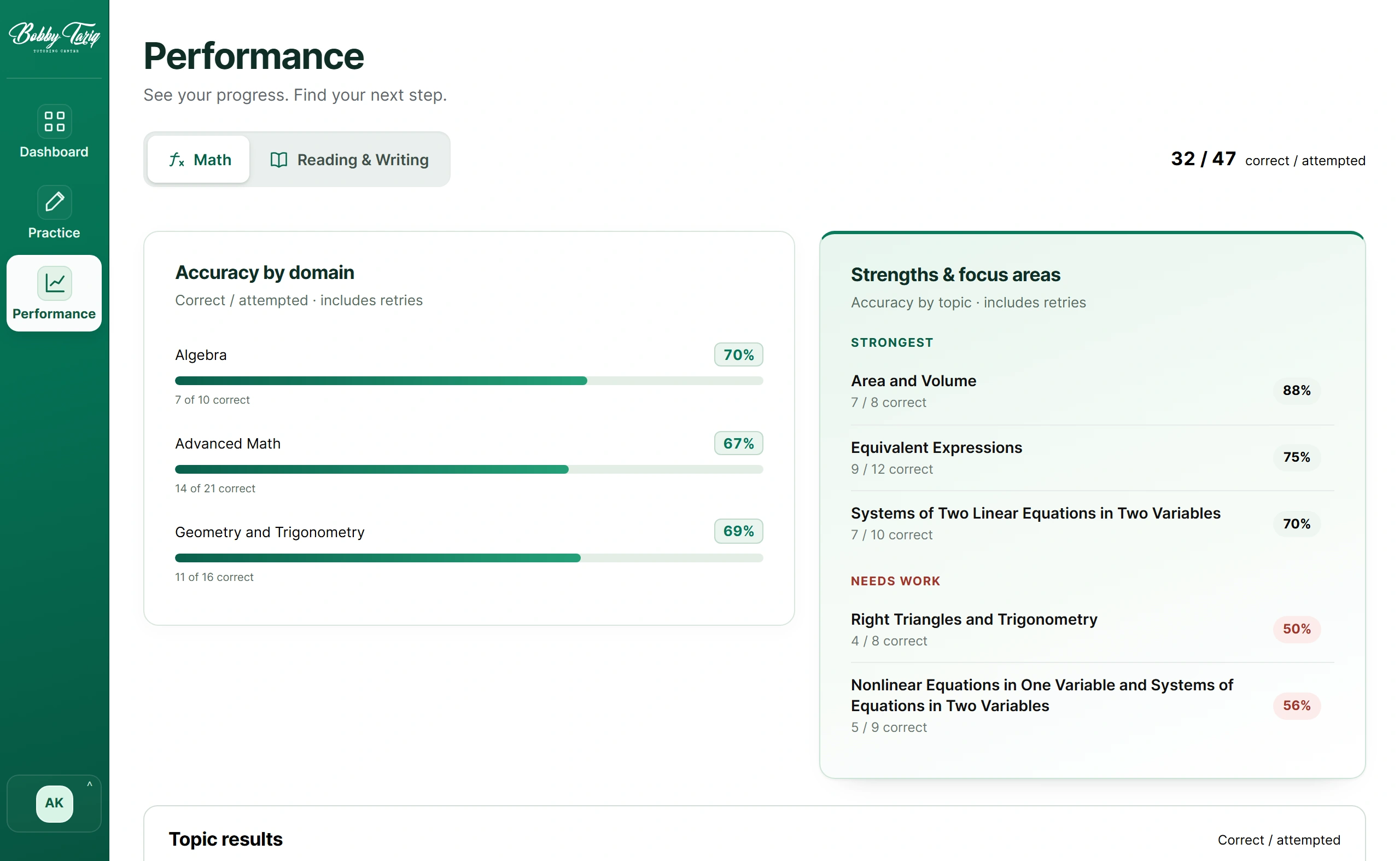This screenshot has width=1400, height=861.
Task: Click the Math fx function icon
Action: (x=177, y=160)
